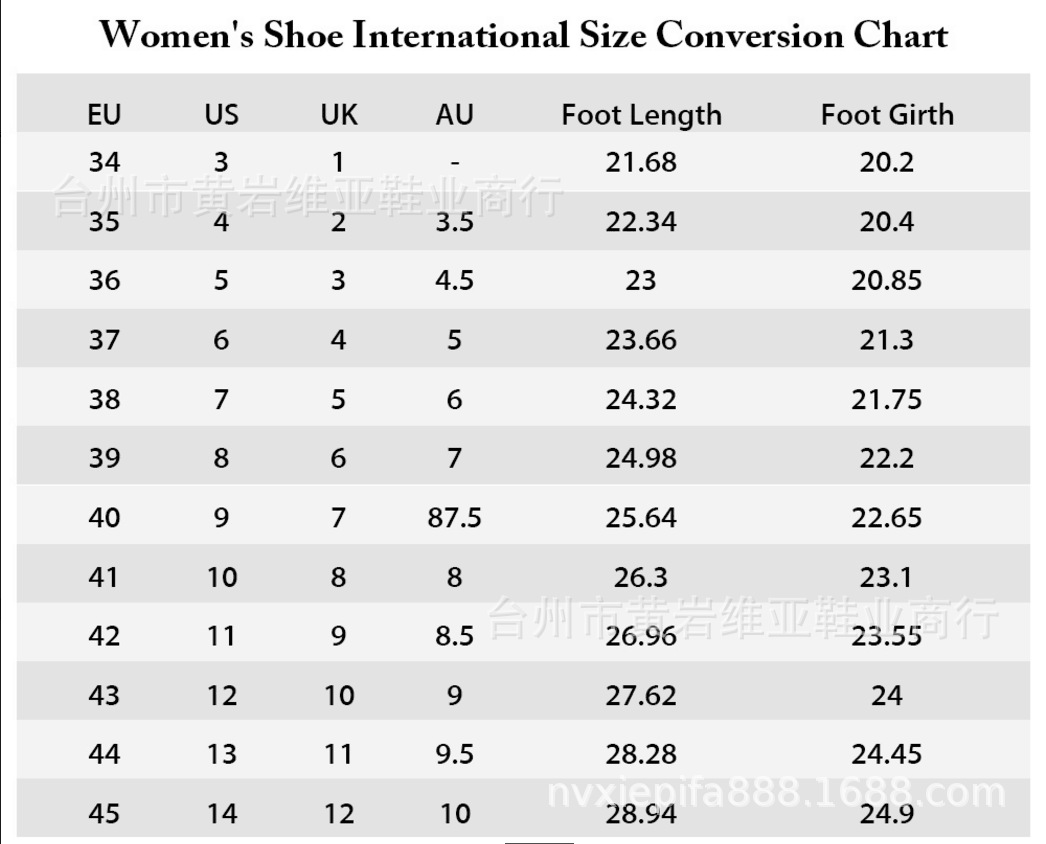1046x844 pixels.
Task: Click the EU size 45 cell
Action: 103,813
